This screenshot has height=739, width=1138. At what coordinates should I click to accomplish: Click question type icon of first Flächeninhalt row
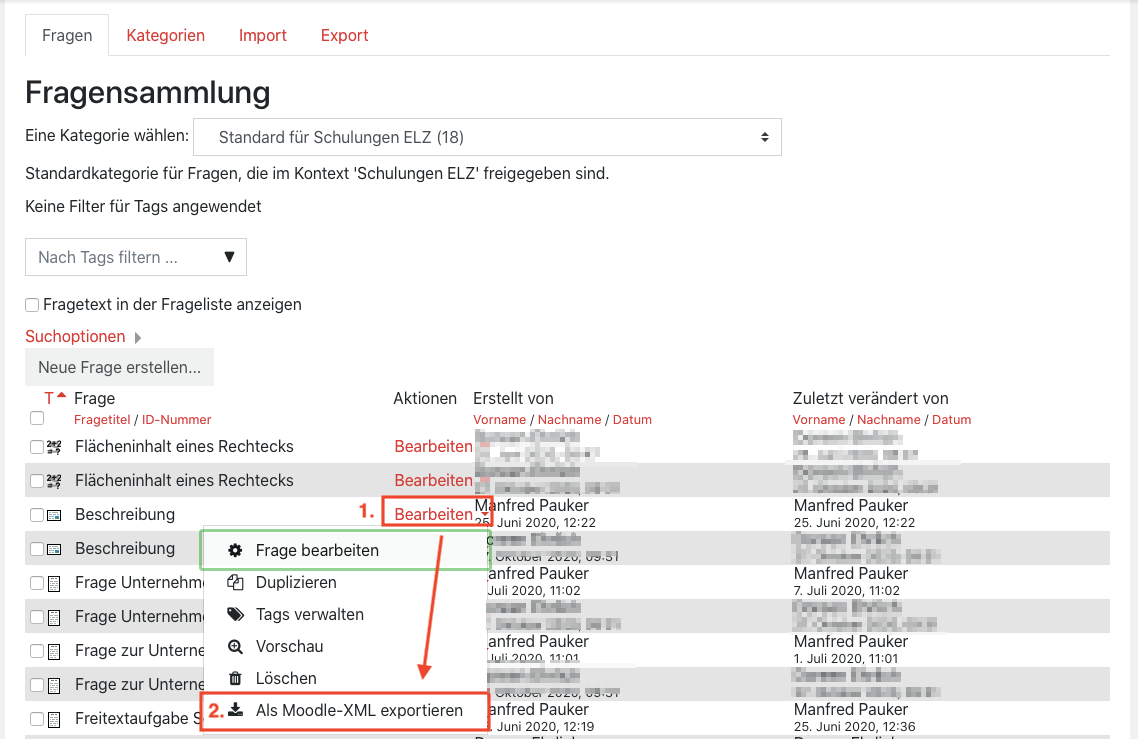(x=54, y=447)
